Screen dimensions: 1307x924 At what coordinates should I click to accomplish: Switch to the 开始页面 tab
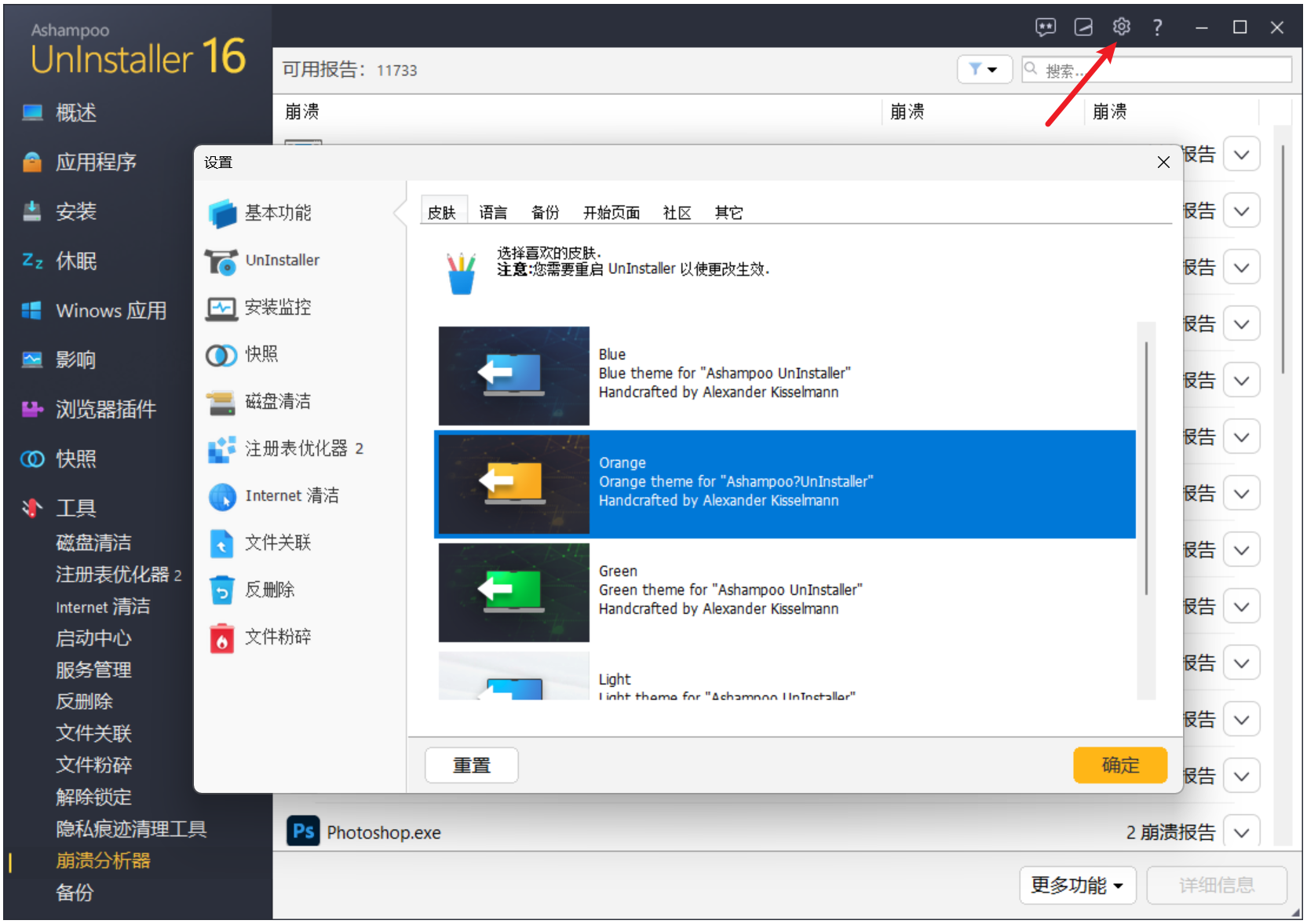coord(612,212)
